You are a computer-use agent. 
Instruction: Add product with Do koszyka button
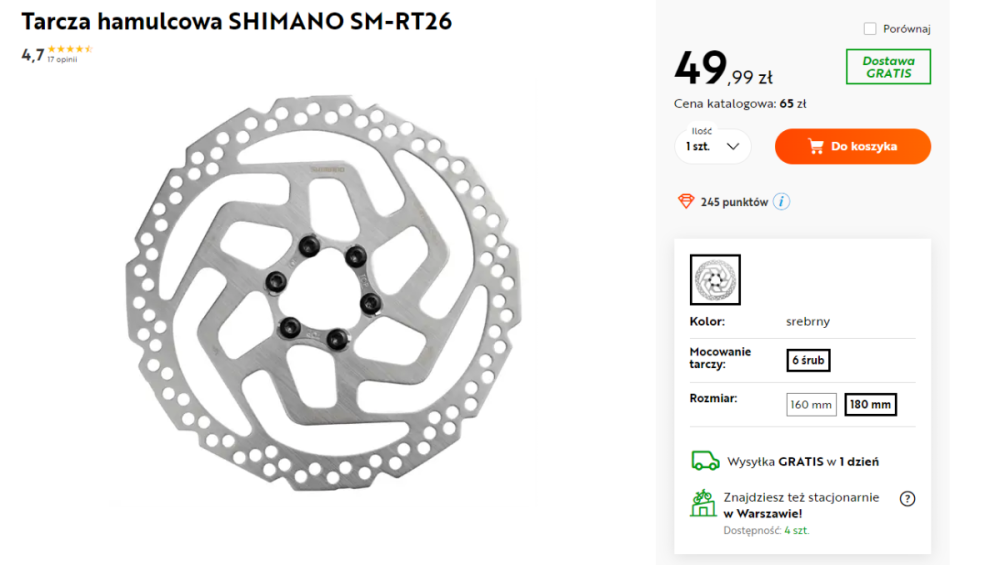(x=852, y=147)
